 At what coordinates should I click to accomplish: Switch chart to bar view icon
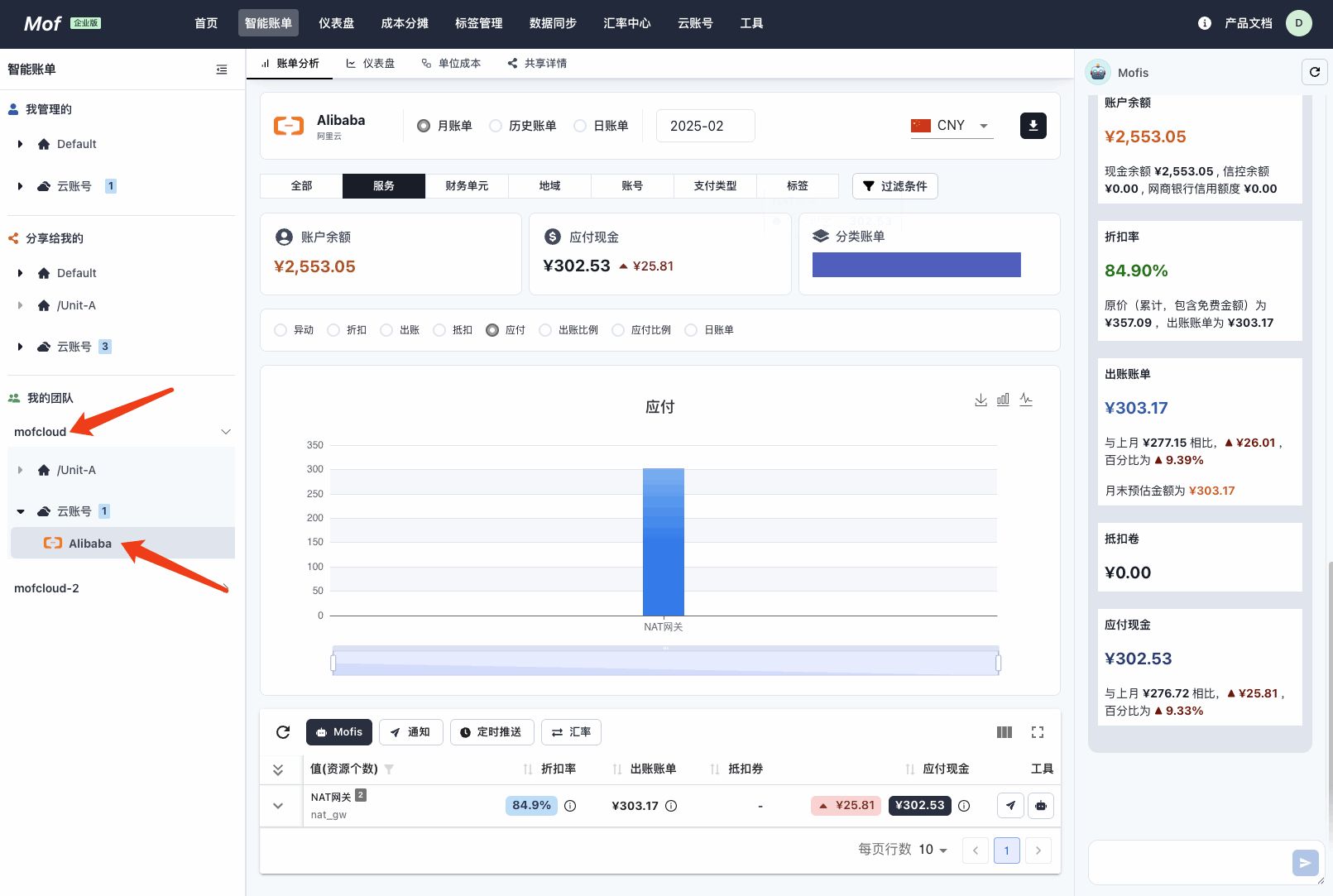point(1003,400)
